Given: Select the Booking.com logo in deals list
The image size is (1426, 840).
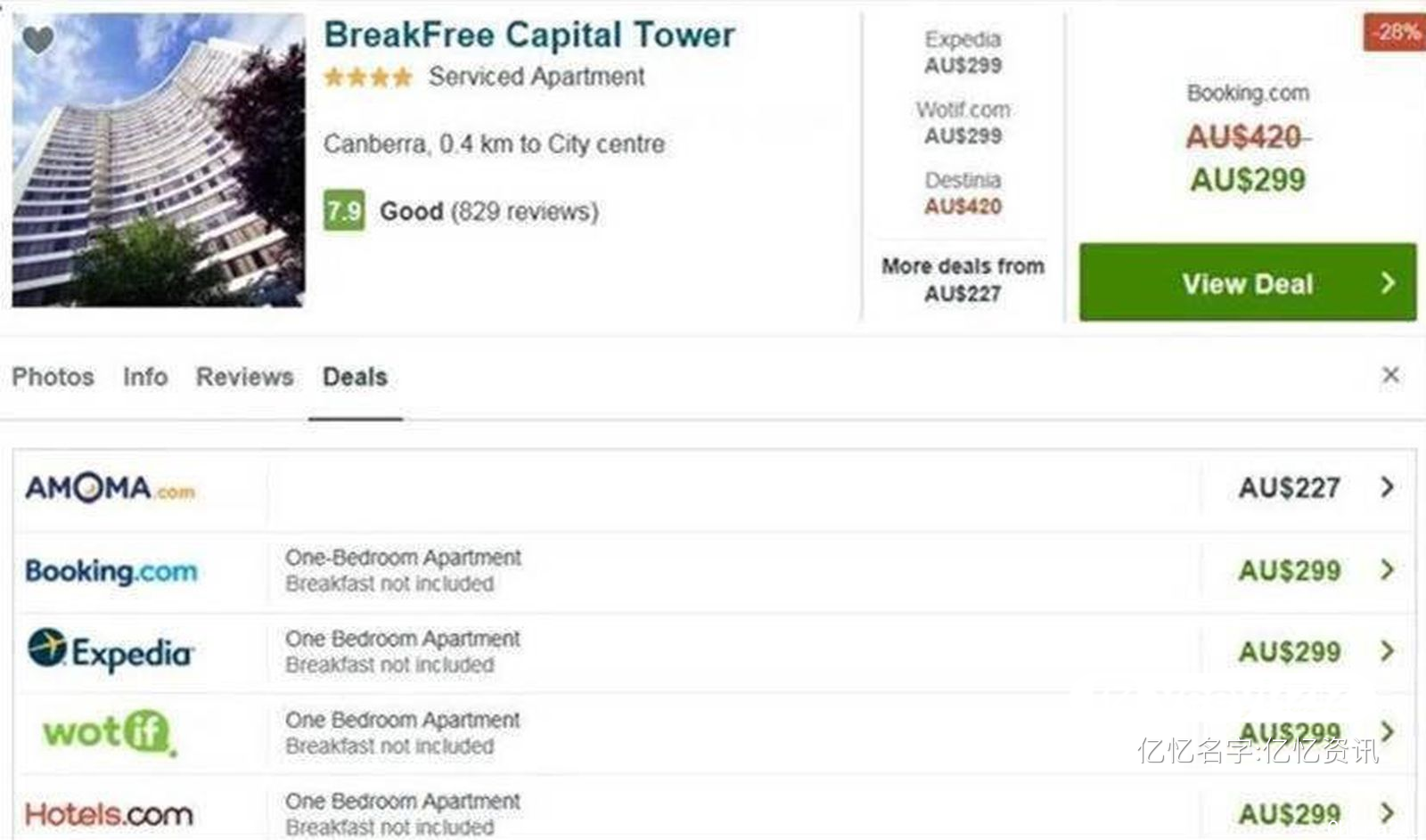Looking at the screenshot, I should coord(111,571).
